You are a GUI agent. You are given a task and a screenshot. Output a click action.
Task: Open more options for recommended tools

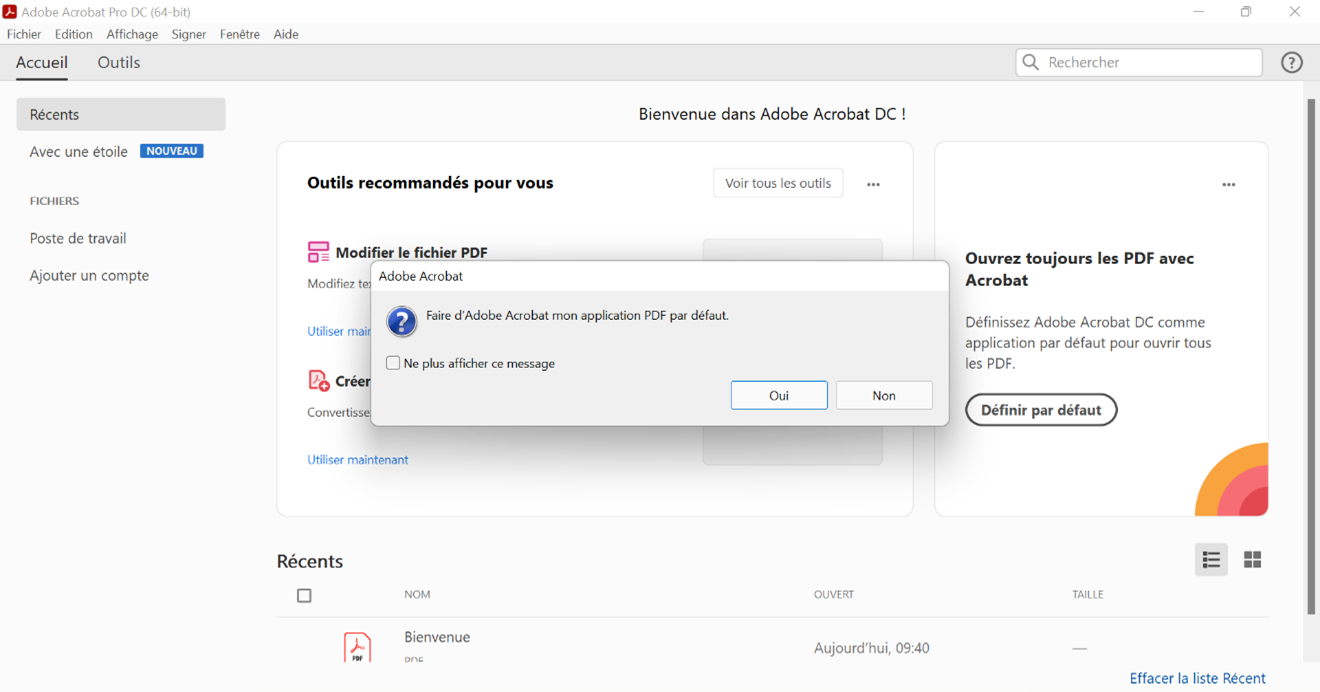point(873,184)
